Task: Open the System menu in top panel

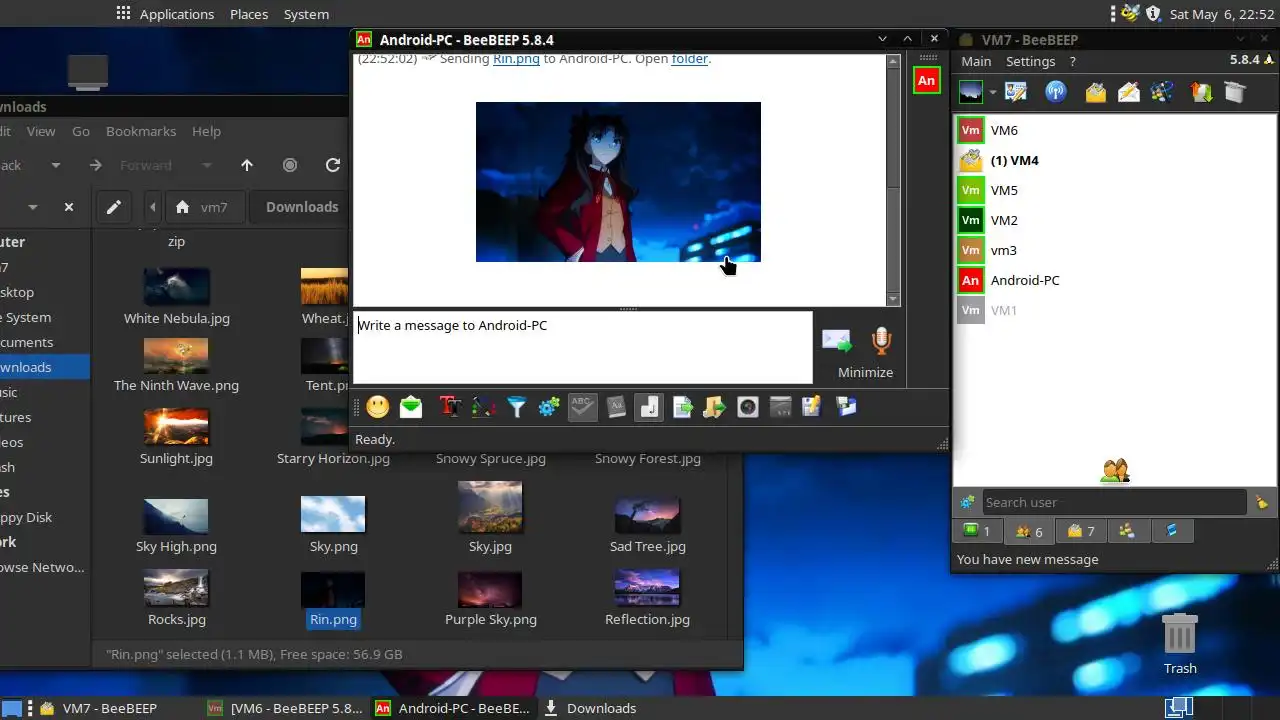Action: (306, 14)
